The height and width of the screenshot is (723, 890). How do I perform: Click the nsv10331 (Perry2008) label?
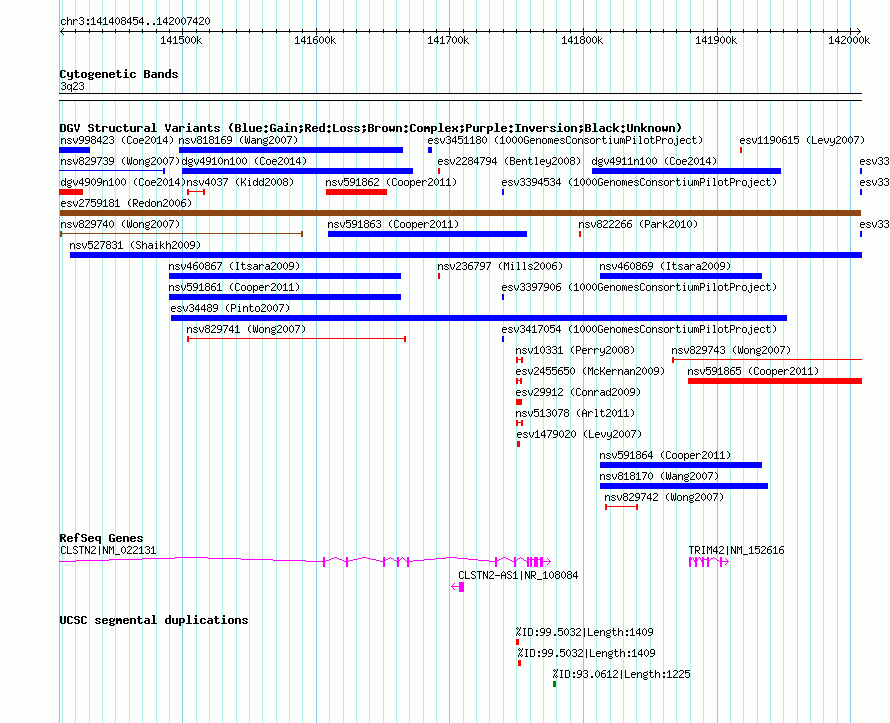[576, 350]
